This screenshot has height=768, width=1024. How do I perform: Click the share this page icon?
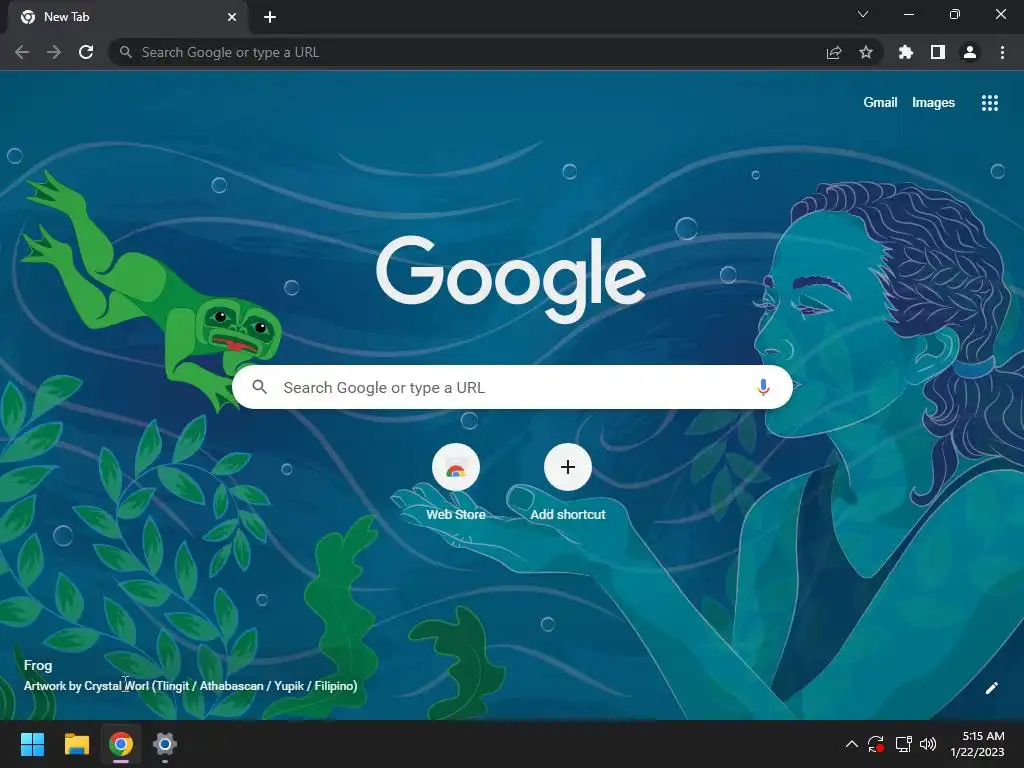834,53
